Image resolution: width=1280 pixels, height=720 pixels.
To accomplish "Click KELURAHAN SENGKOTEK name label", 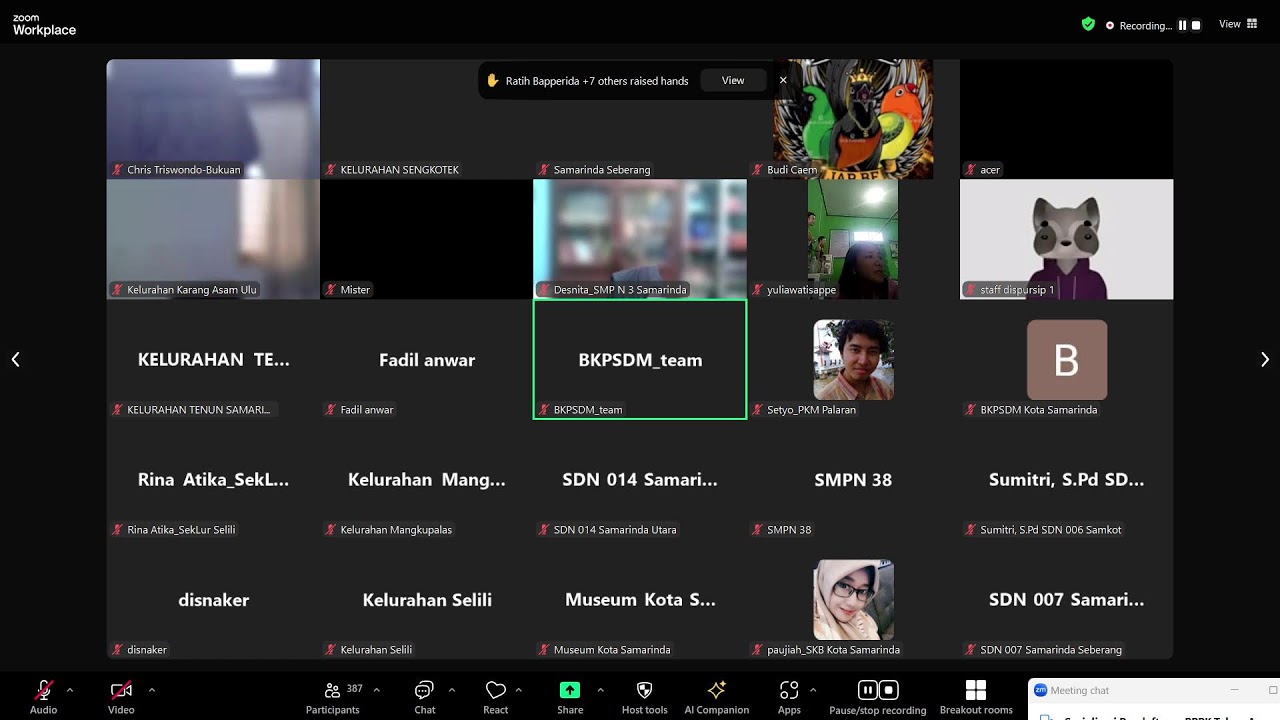I will point(399,170).
